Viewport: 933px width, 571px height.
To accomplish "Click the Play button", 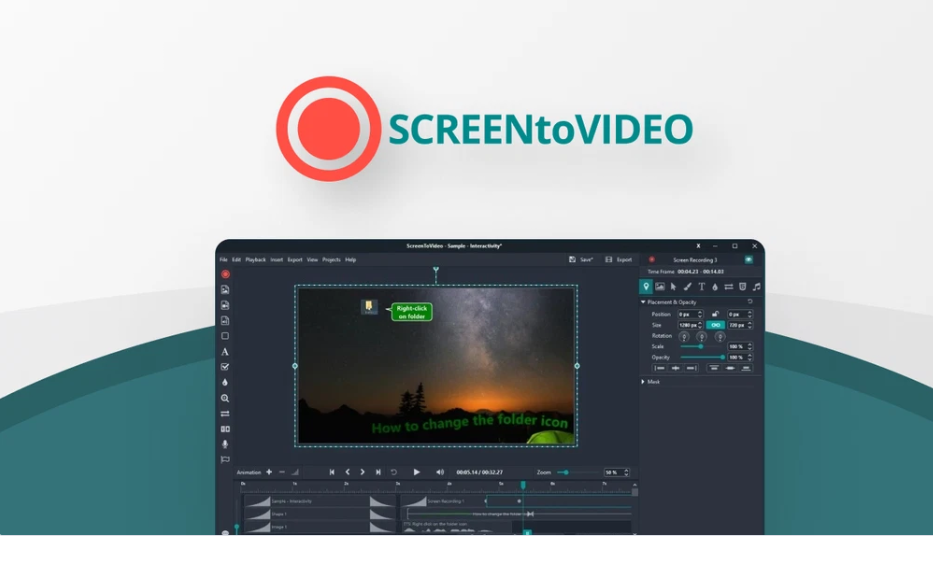I will pyautogui.click(x=417, y=472).
